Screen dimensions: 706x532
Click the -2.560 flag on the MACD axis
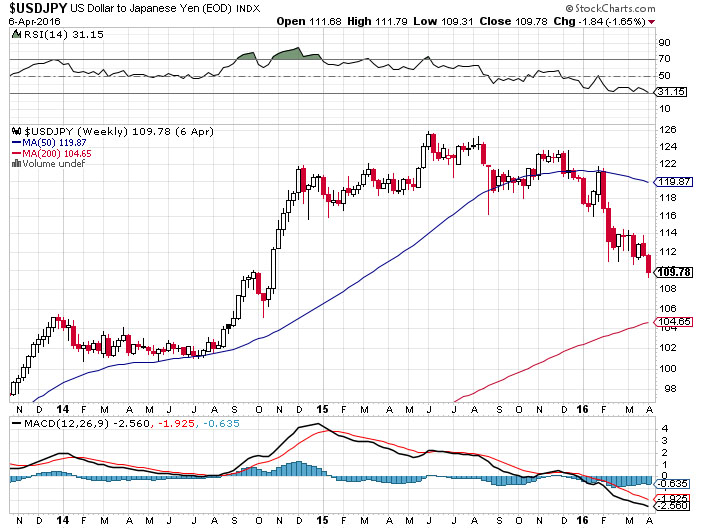[x=672, y=506]
